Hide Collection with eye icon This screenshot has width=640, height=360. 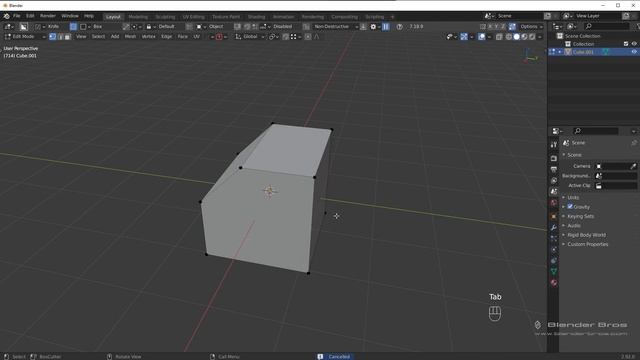tap(634, 44)
